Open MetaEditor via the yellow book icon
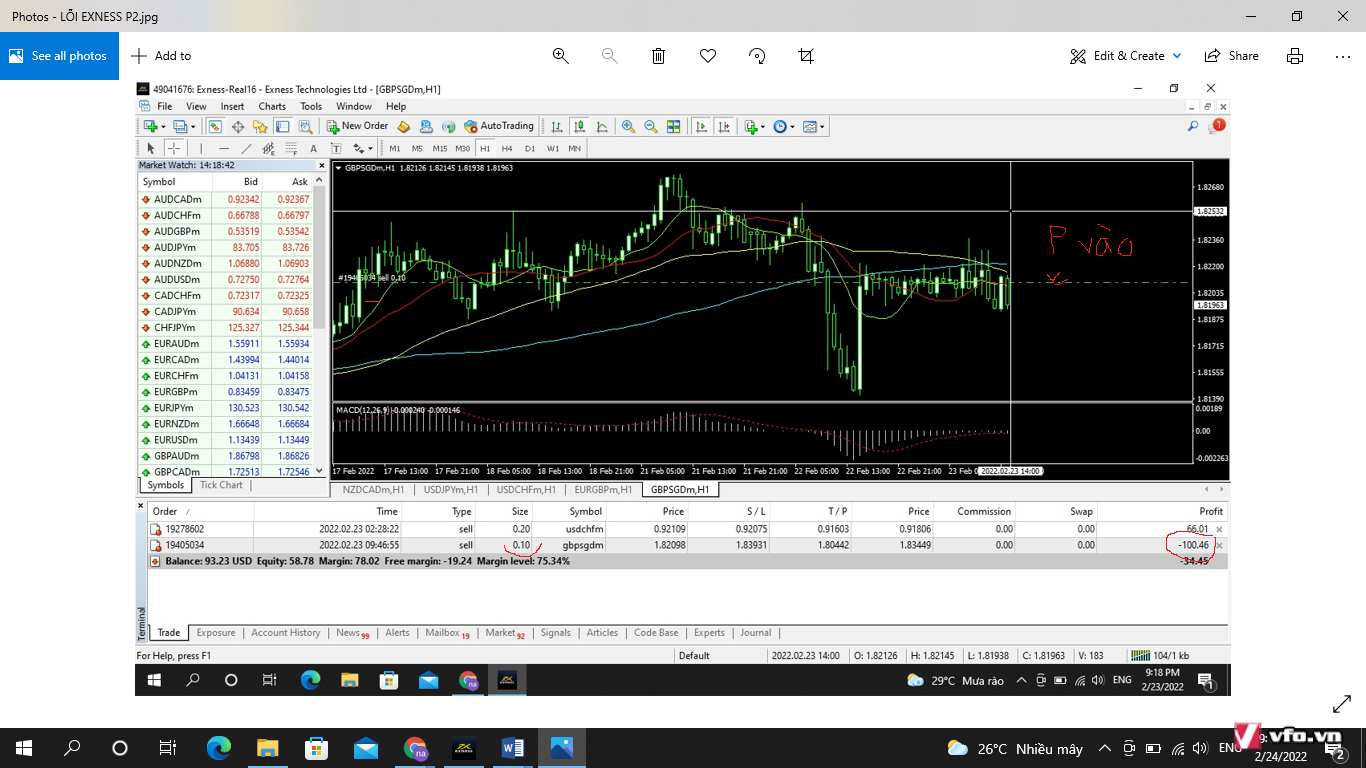Image resolution: width=1366 pixels, height=768 pixels. [x=404, y=127]
